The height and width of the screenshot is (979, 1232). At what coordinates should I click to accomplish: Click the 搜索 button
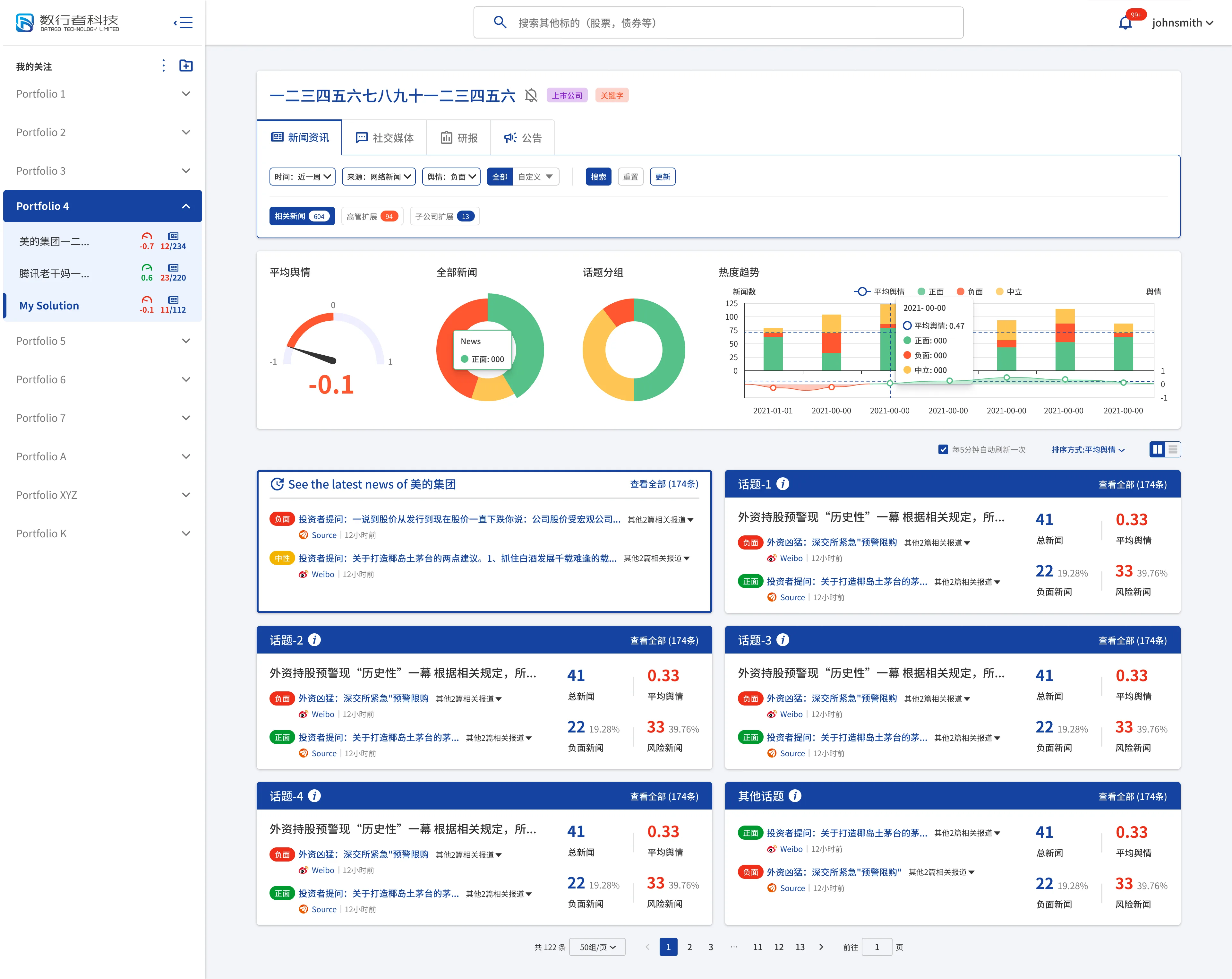click(x=598, y=177)
